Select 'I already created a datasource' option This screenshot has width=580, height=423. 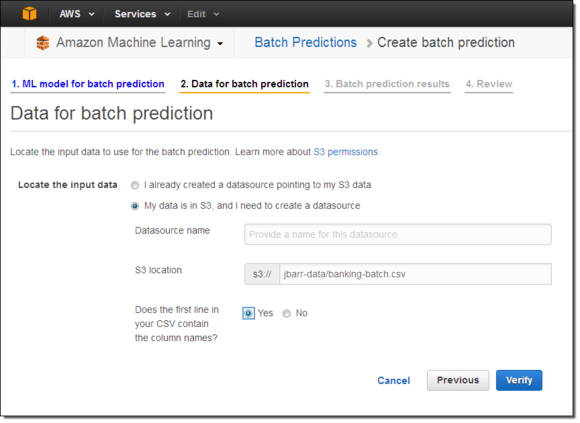click(135, 185)
